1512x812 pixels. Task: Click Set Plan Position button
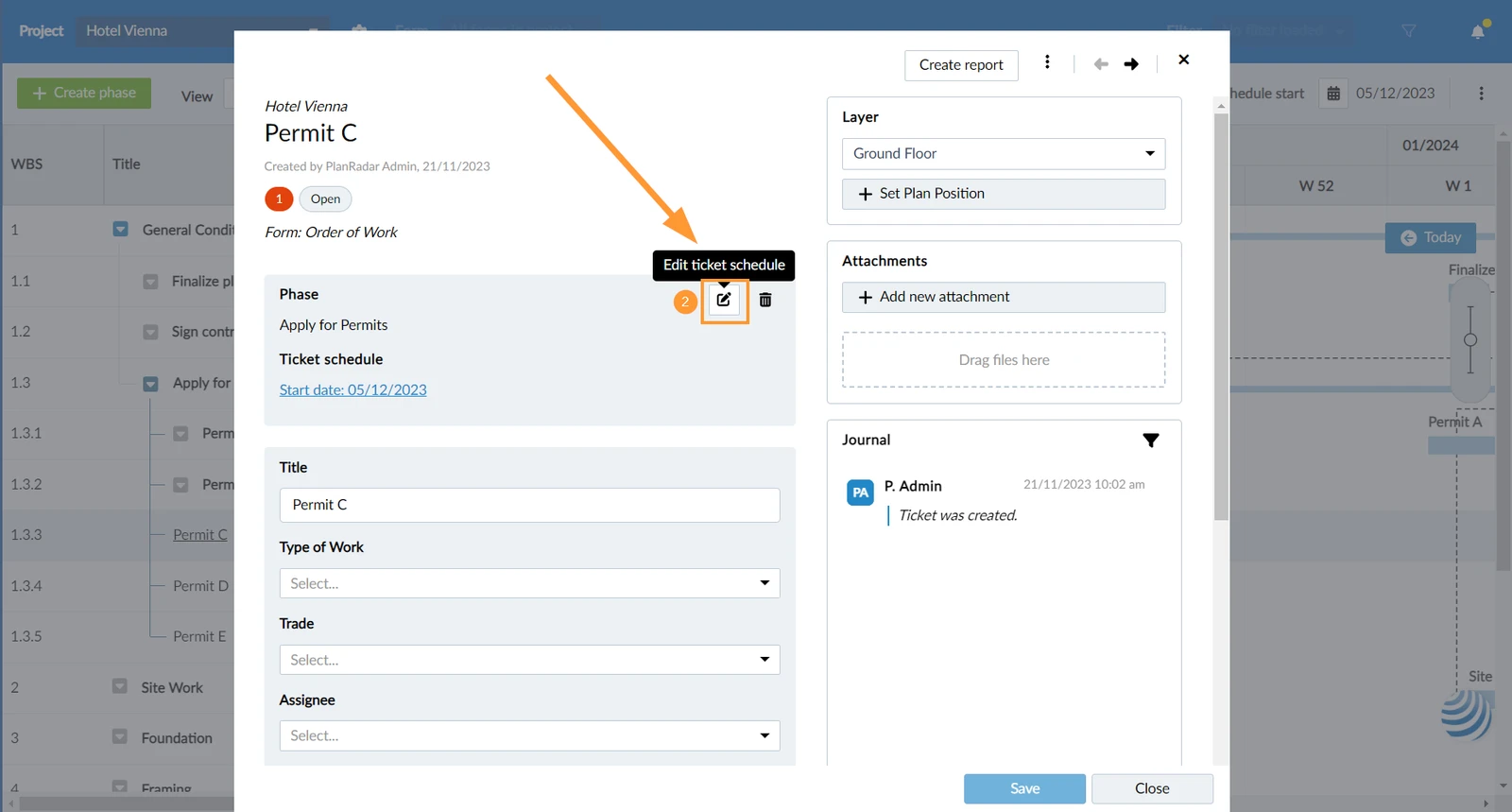point(1004,194)
